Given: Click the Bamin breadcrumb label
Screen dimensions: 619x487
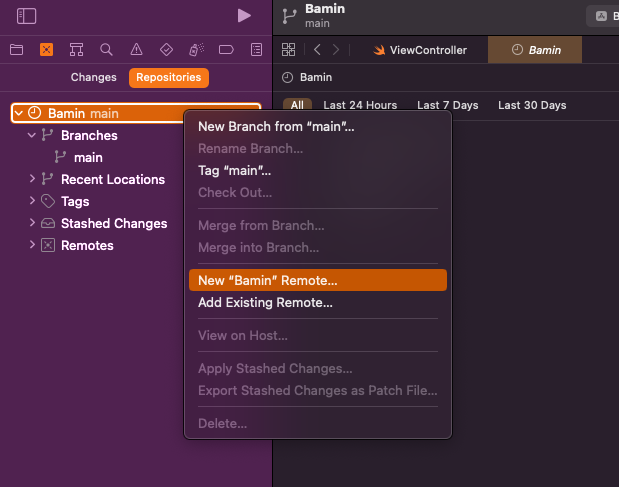Looking at the screenshot, I should [316, 77].
